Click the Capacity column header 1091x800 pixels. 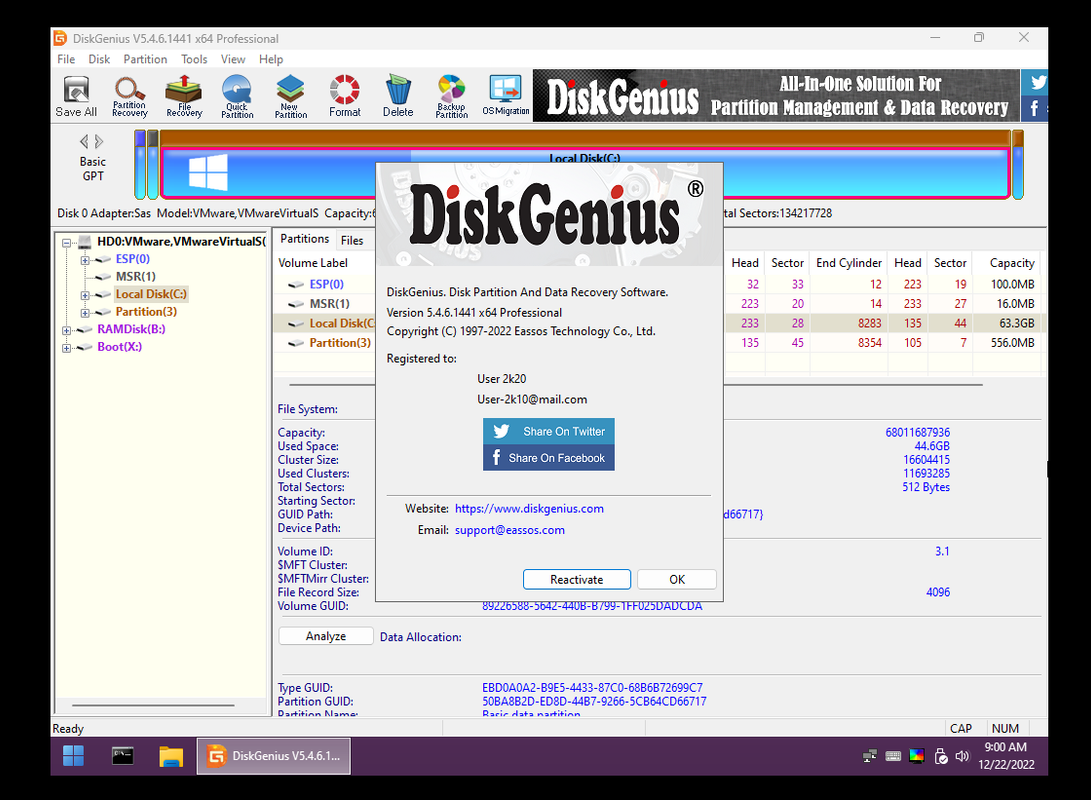(1012, 263)
